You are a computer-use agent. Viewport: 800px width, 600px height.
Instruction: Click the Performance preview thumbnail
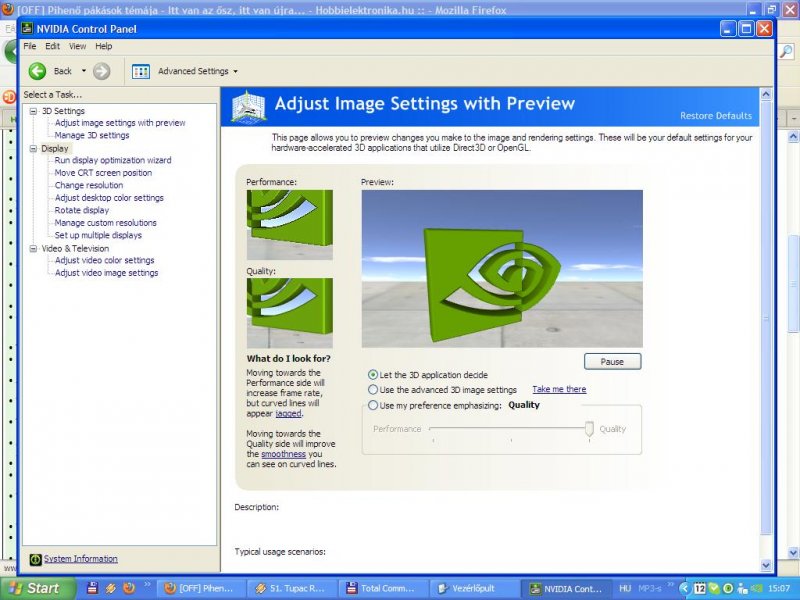pos(290,225)
